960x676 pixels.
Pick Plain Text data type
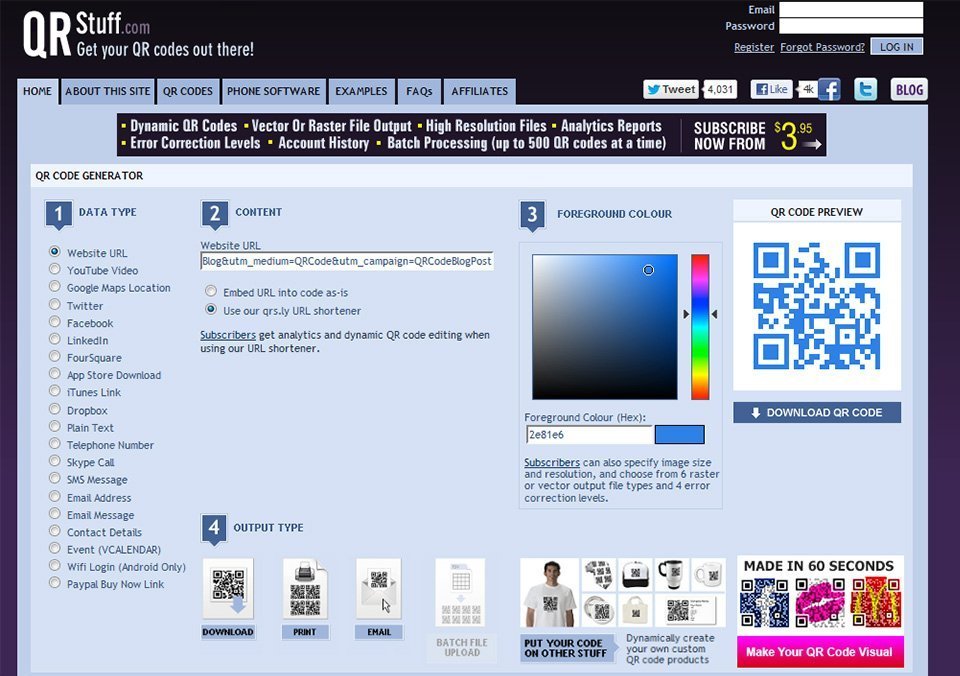click(54, 426)
